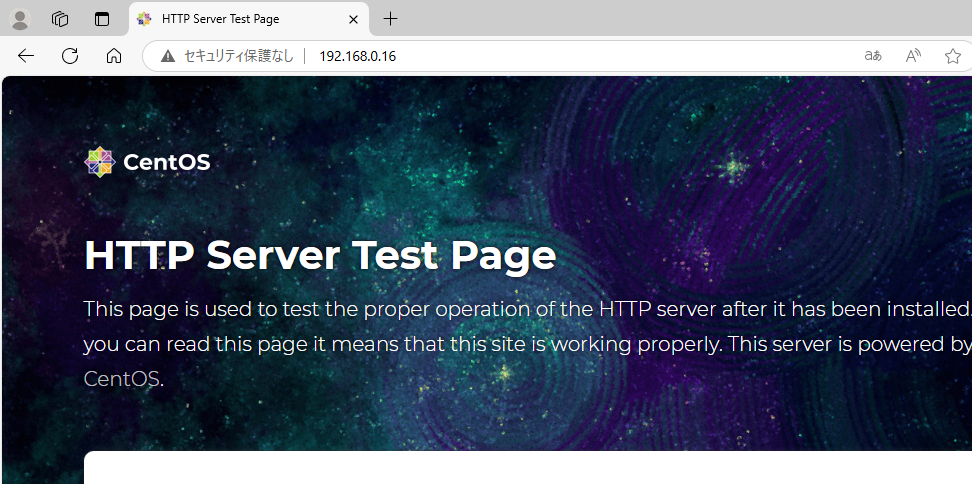Click the HTTP Server Test Page heading
The height and width of the screenshot is (484, 972).
(320, 255)
